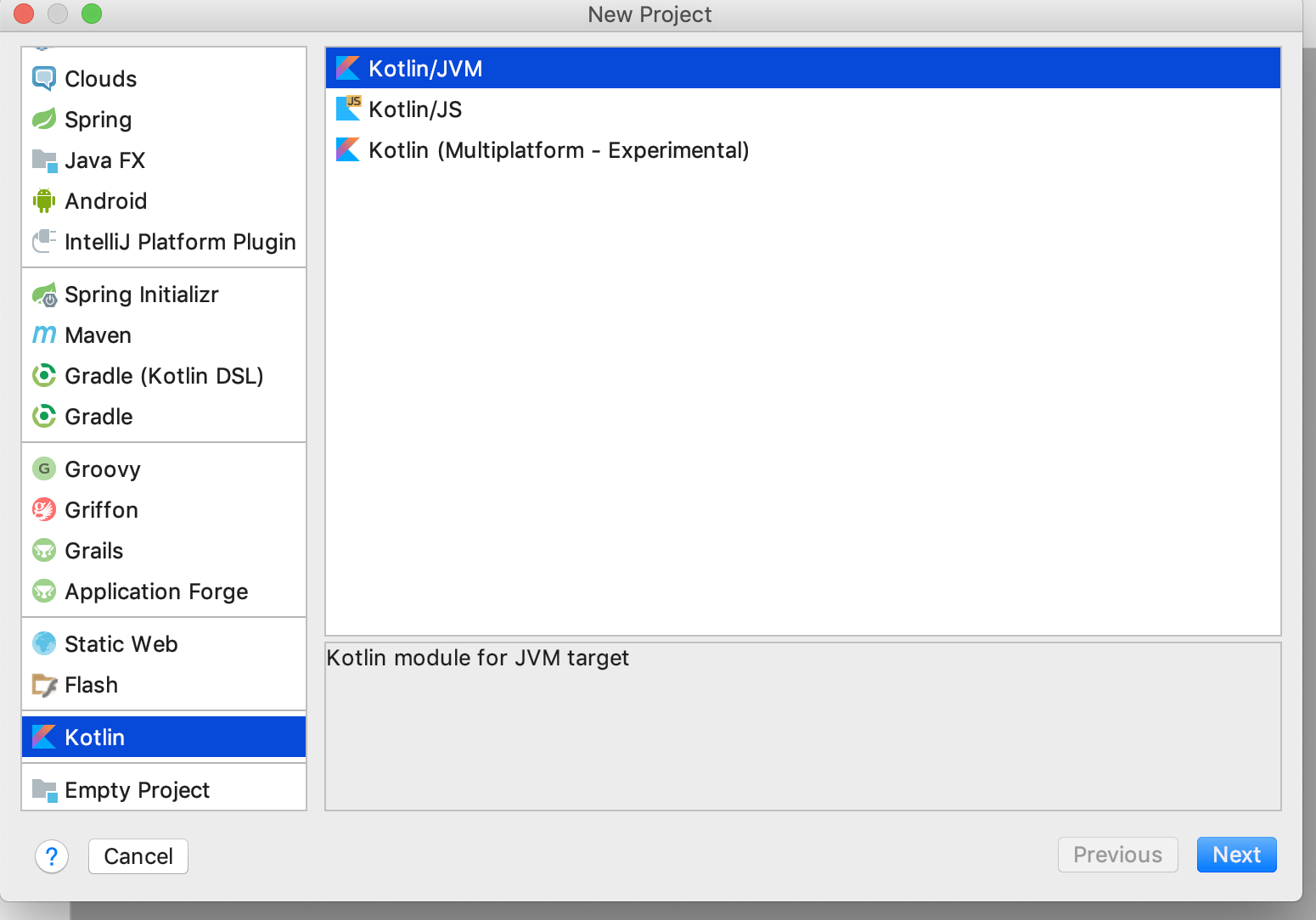Select Kotlin/JVM template label
Screen dimensions: 1316x920
pos(425,69)
